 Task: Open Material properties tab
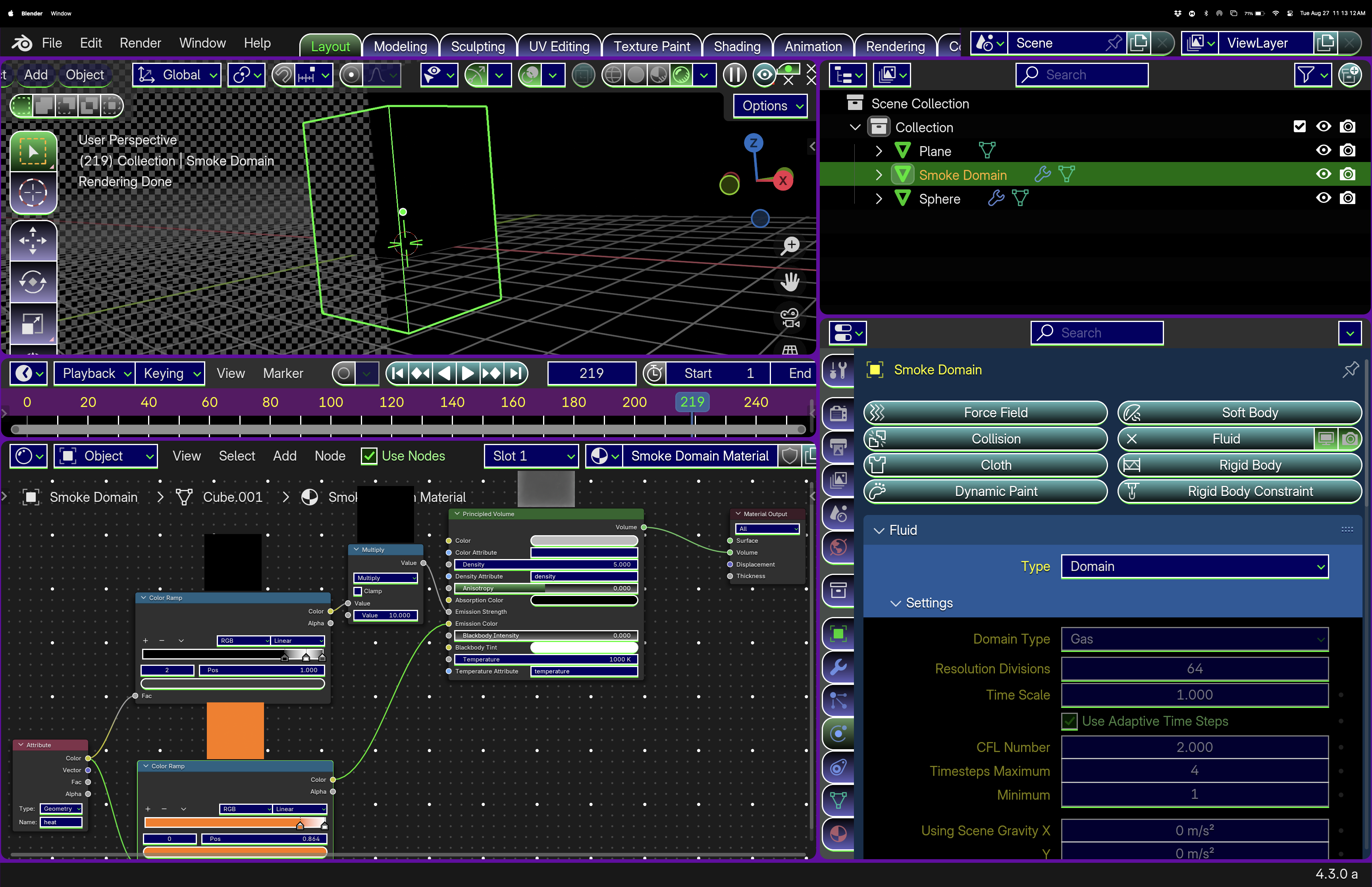click(x=838, y=833)
